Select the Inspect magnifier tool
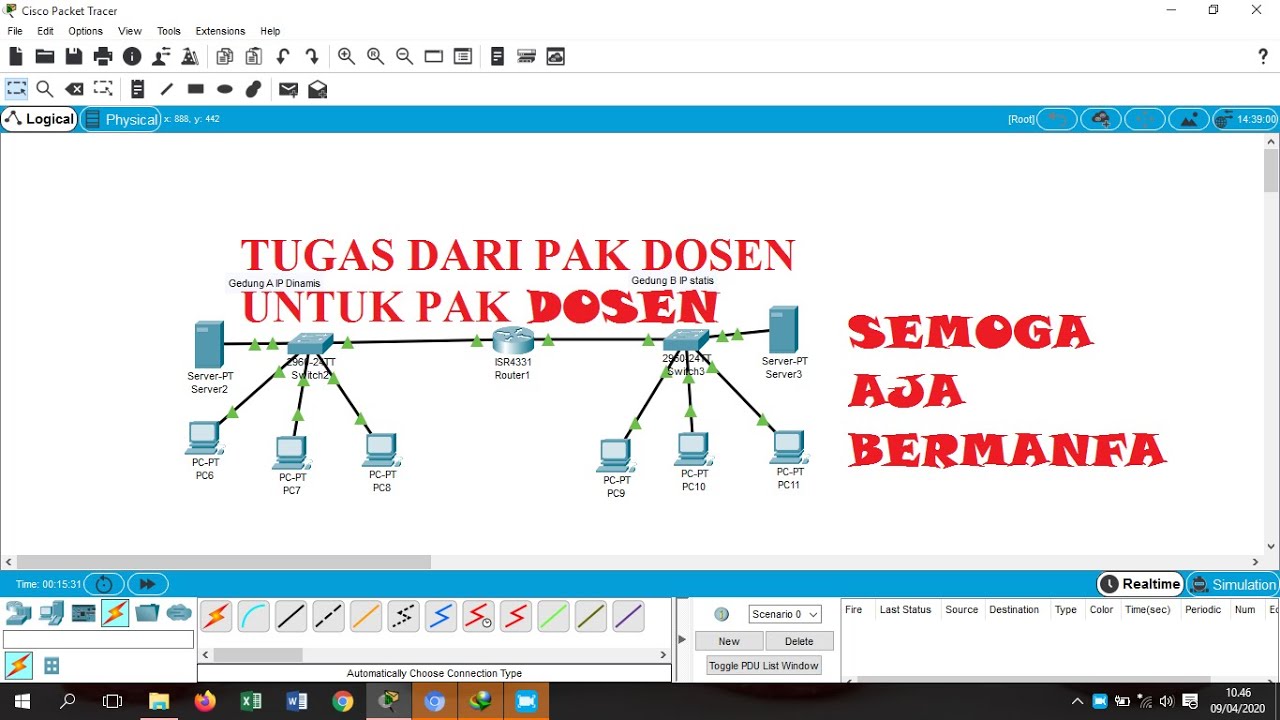The image size is (1280, 720). (x=45, y=89)
